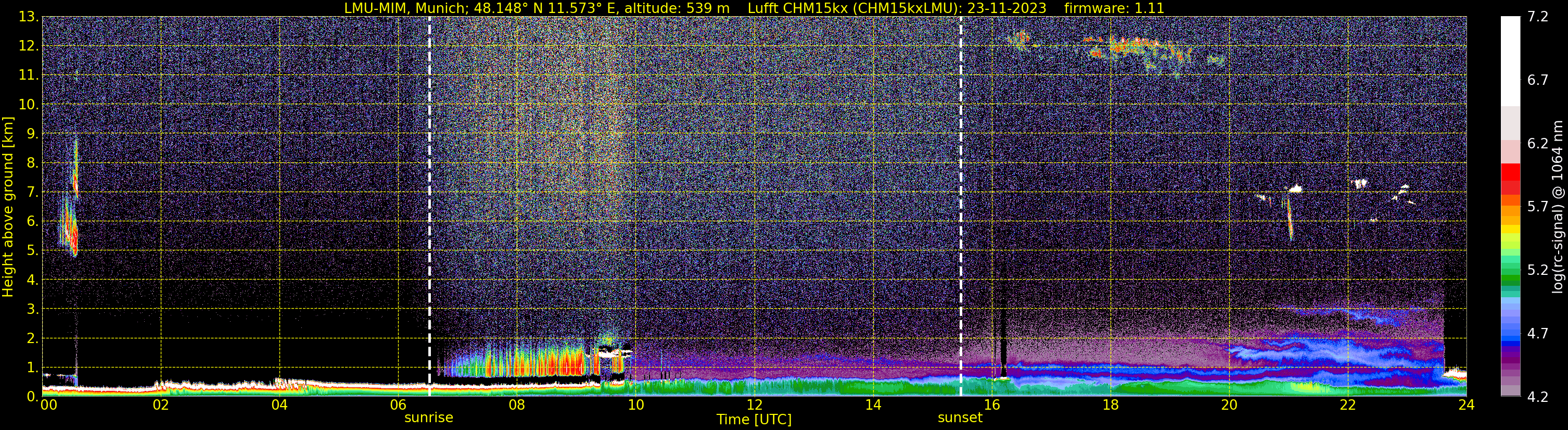Click time tick label 16
Screen dimensions: 1568x430
tap(991, 405)
